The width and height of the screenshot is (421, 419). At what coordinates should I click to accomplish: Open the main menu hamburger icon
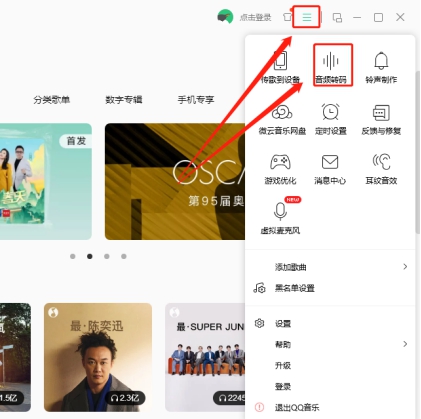(x=307, y=17)
